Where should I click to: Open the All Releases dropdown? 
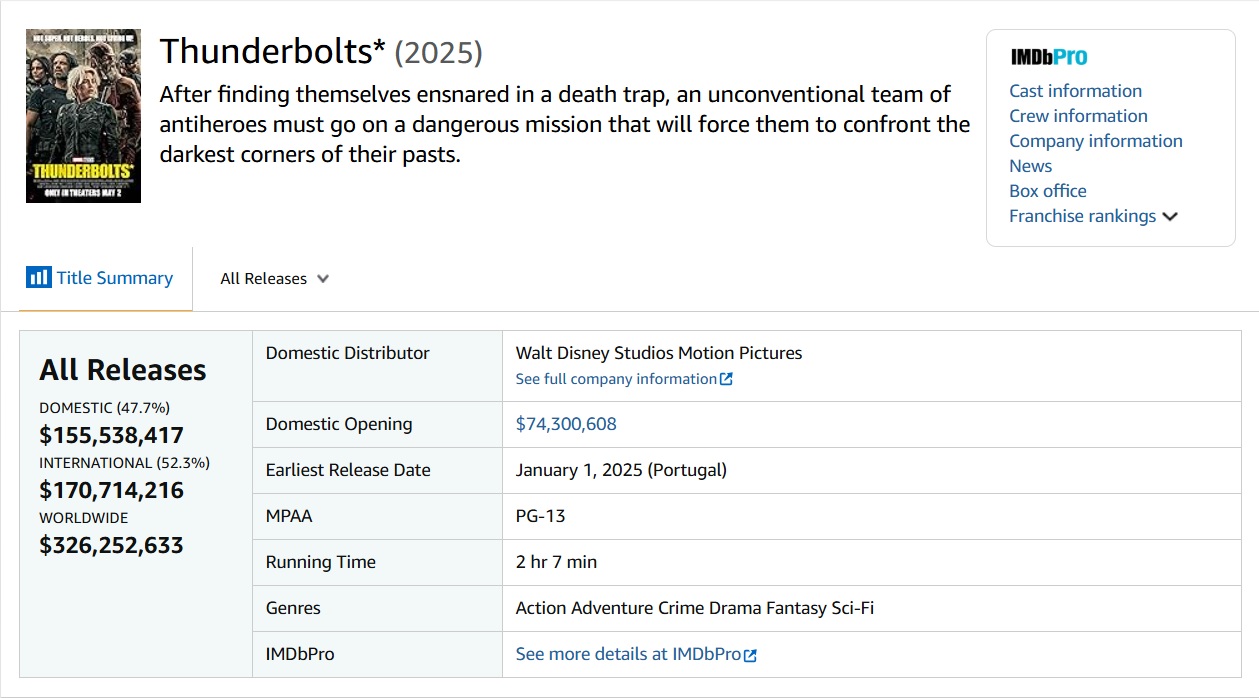(275, 279)
